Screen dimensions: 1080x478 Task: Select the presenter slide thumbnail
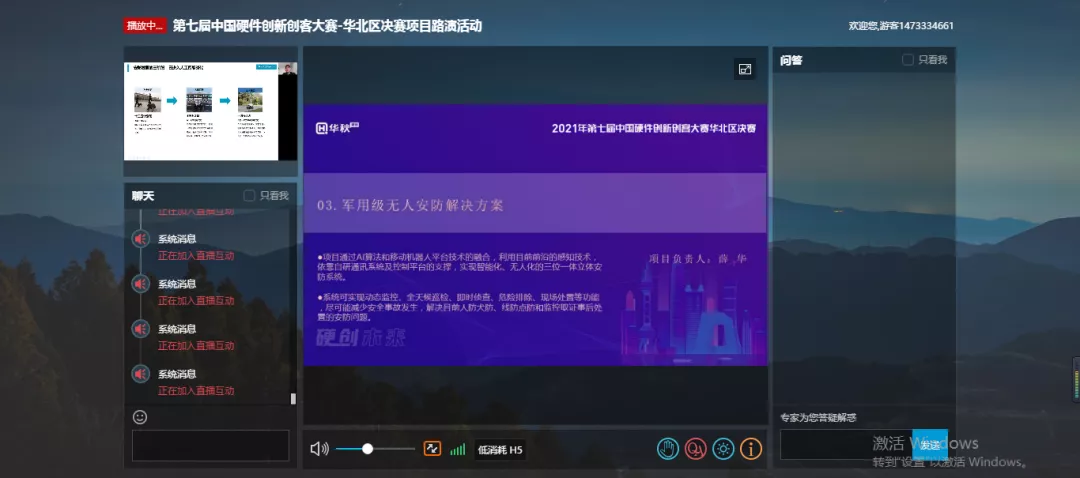pos(211,112)
